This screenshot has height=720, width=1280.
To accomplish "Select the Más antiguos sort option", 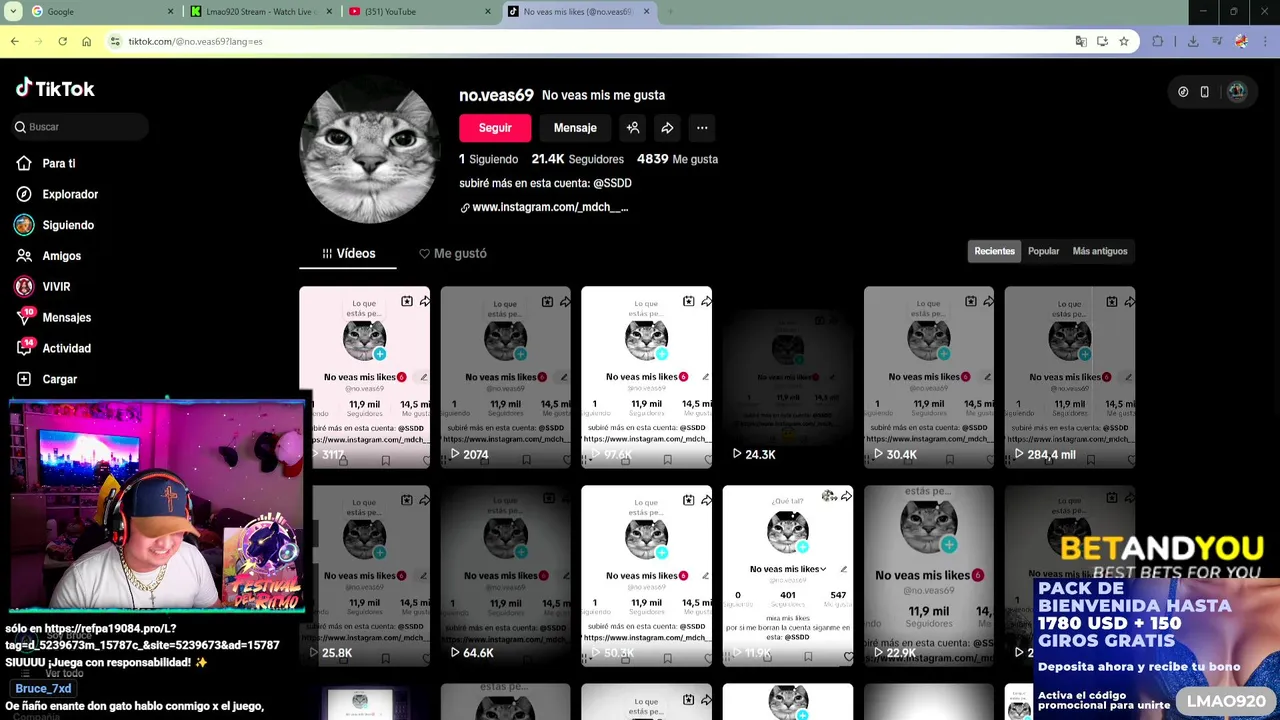I will coord(1100,251).
